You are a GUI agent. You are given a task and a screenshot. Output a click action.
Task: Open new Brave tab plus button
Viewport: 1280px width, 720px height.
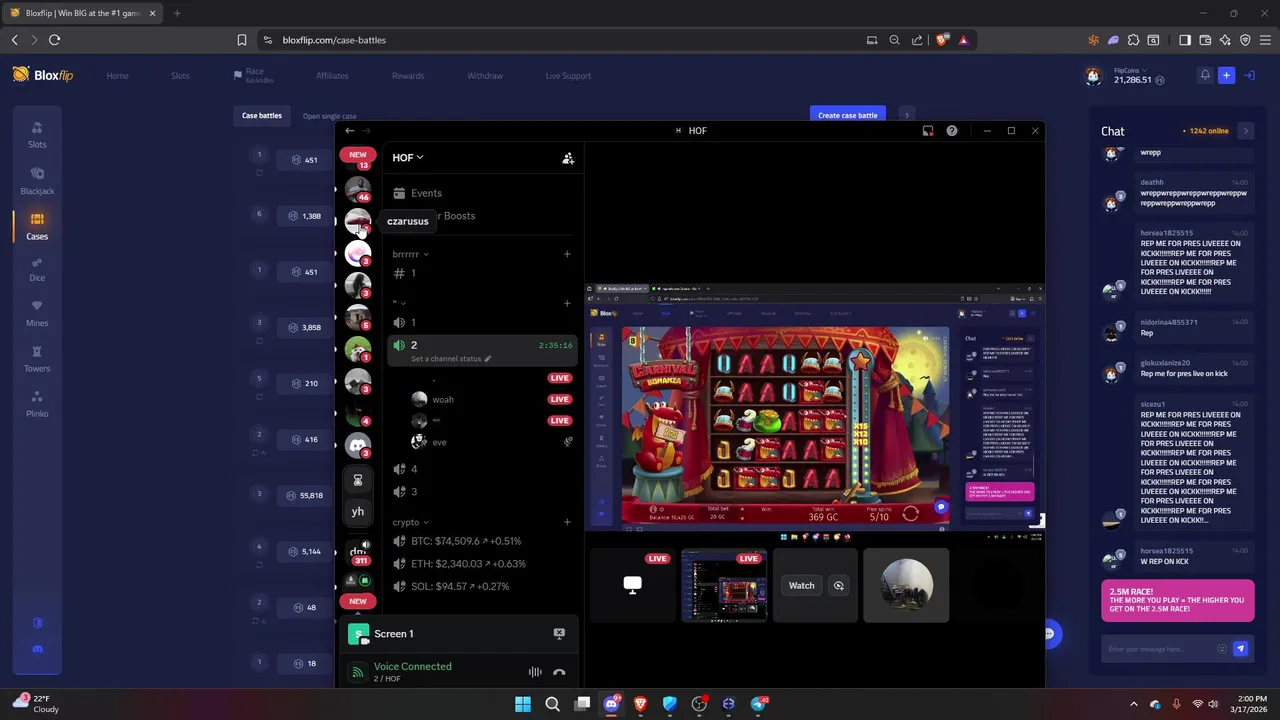[x=177, y=13]
